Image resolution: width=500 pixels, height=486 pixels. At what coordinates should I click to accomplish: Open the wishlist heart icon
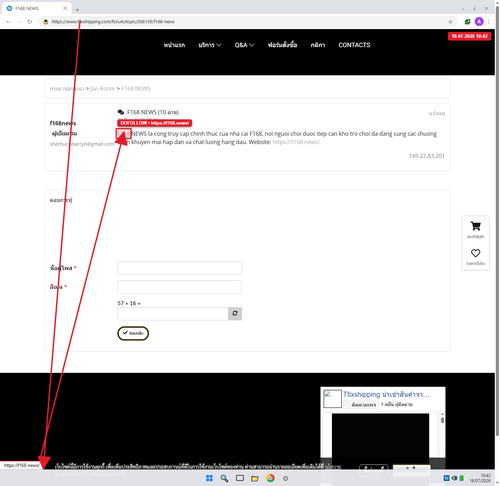[x=475, y=253]
